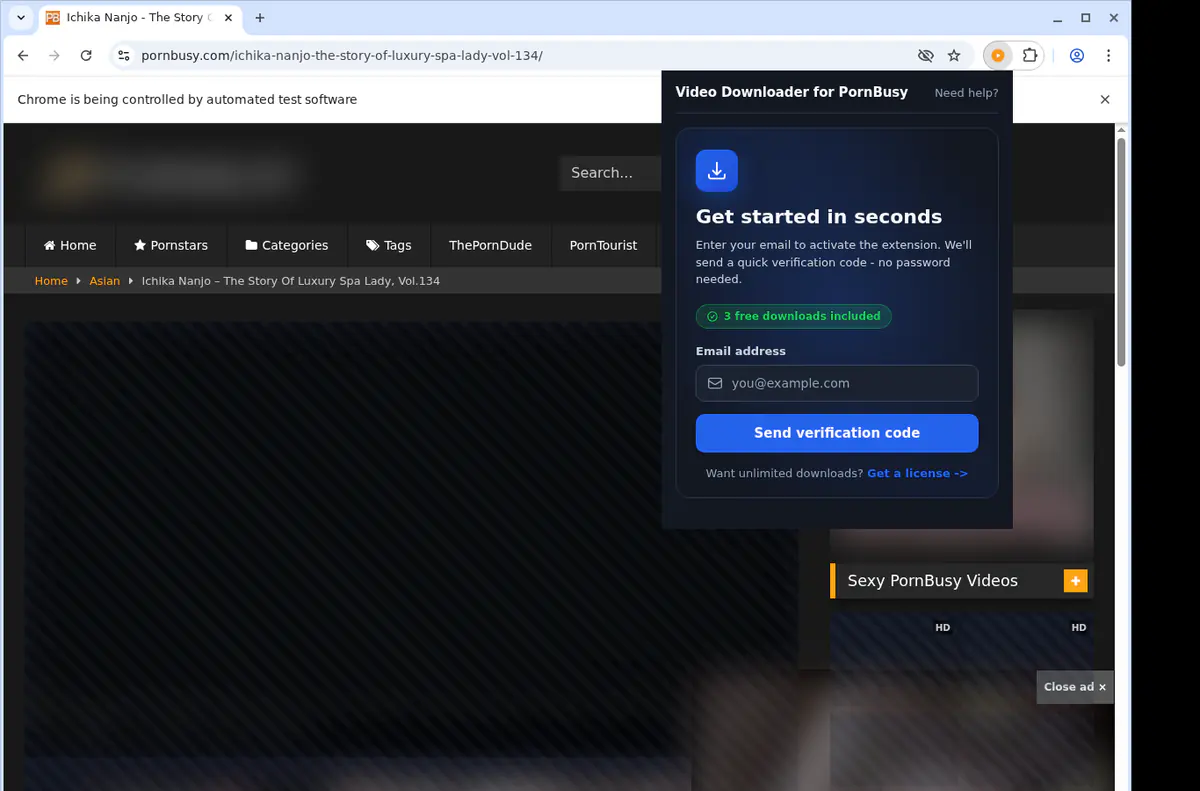Dismiss the automated test software infobar
1200x791 pixels.
pyautogui.click(x=1105, y=100)
